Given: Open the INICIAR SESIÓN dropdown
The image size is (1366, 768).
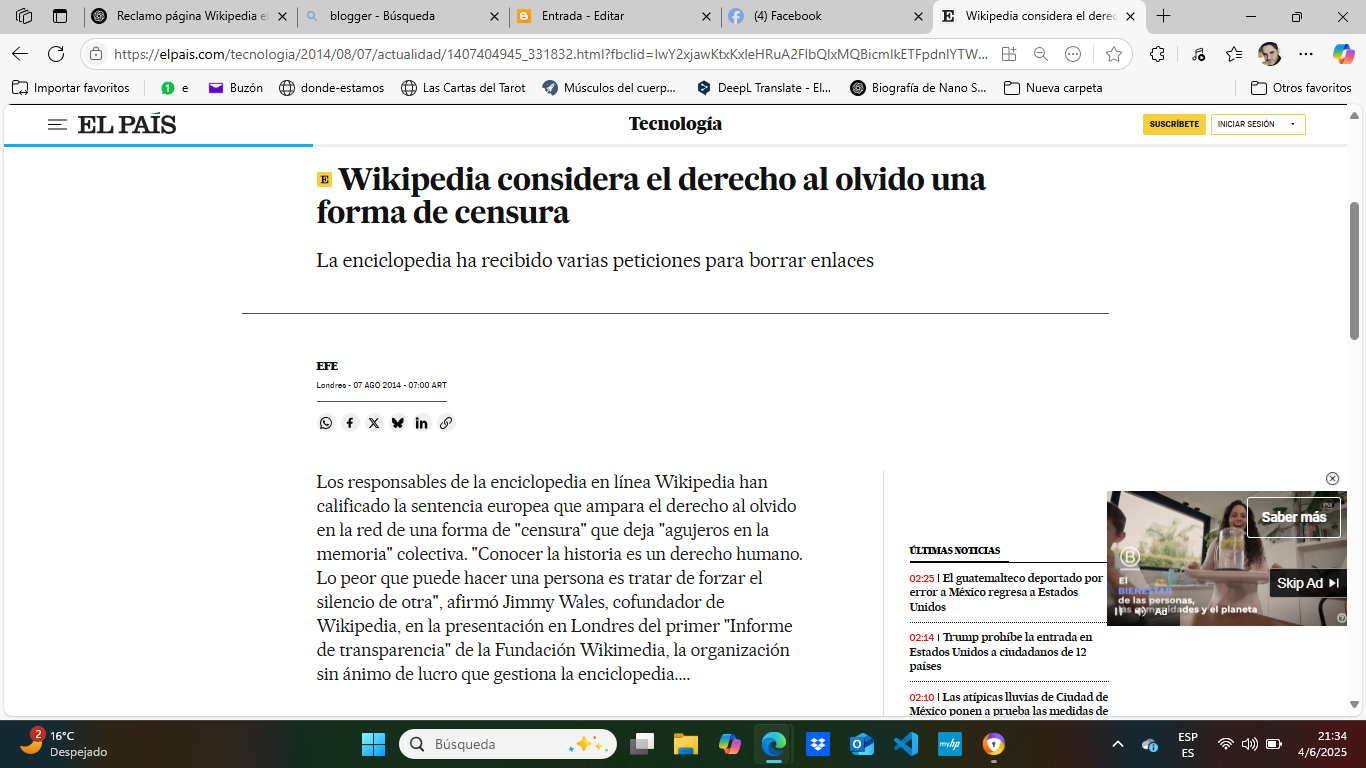Looking at the screenshot, I should tap(1258, 124).
